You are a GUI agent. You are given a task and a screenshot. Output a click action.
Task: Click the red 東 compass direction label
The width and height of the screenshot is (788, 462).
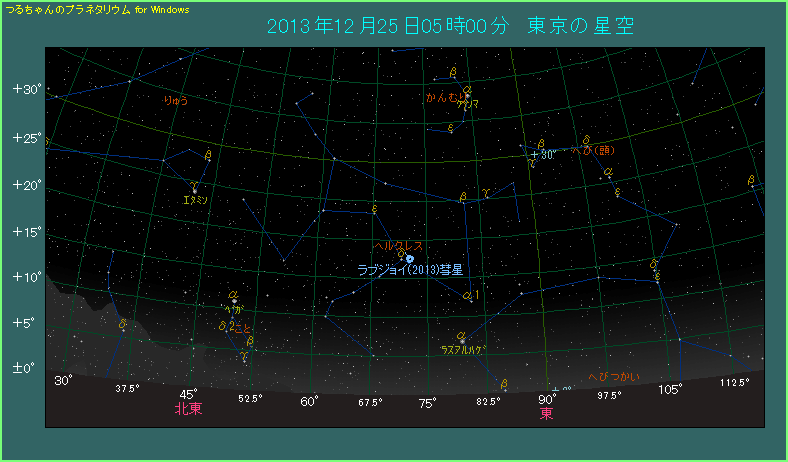click(x=547, y=412)
